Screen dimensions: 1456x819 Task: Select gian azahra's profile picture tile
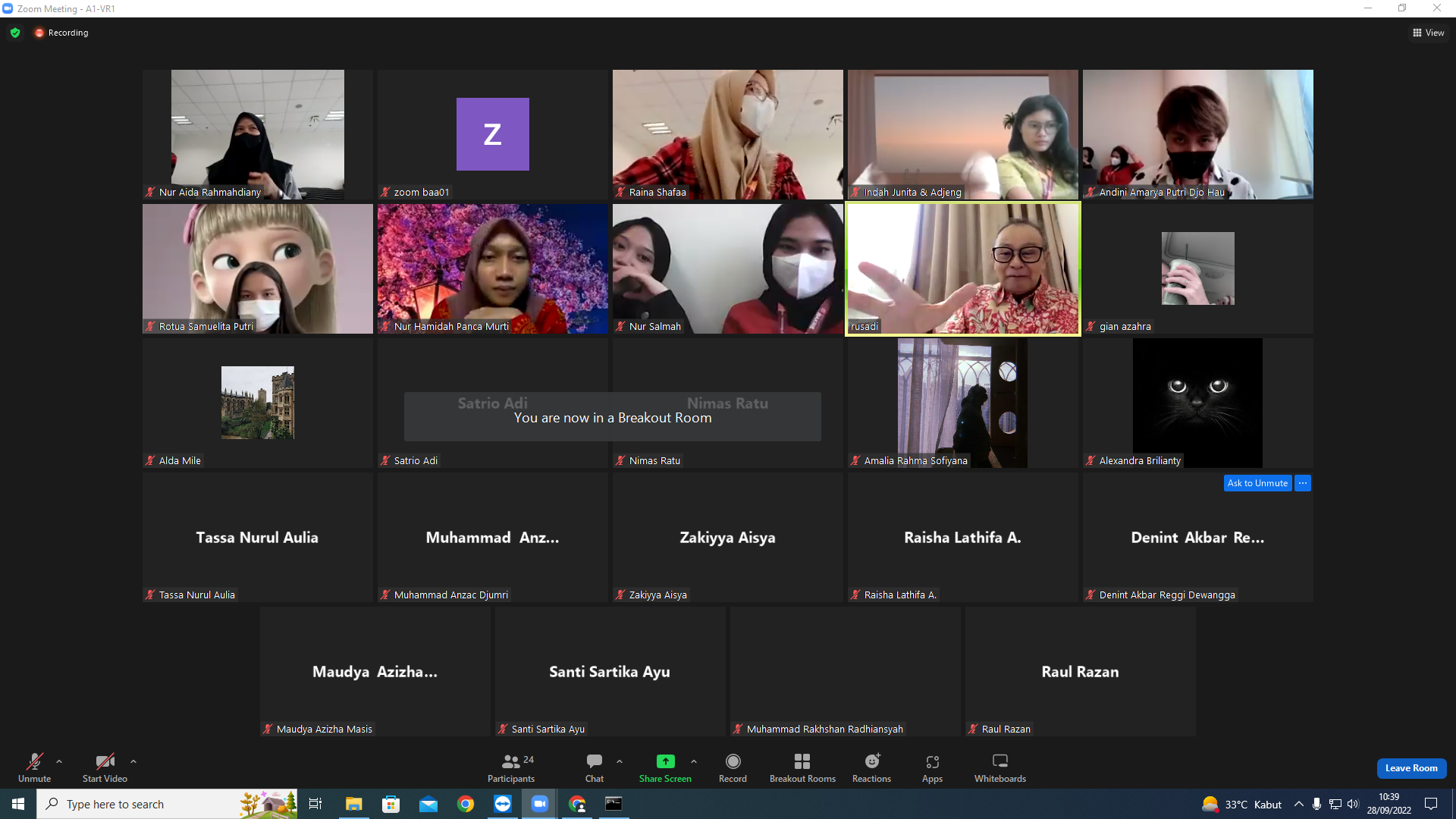pyautogui.click(x=1198, y=268)
